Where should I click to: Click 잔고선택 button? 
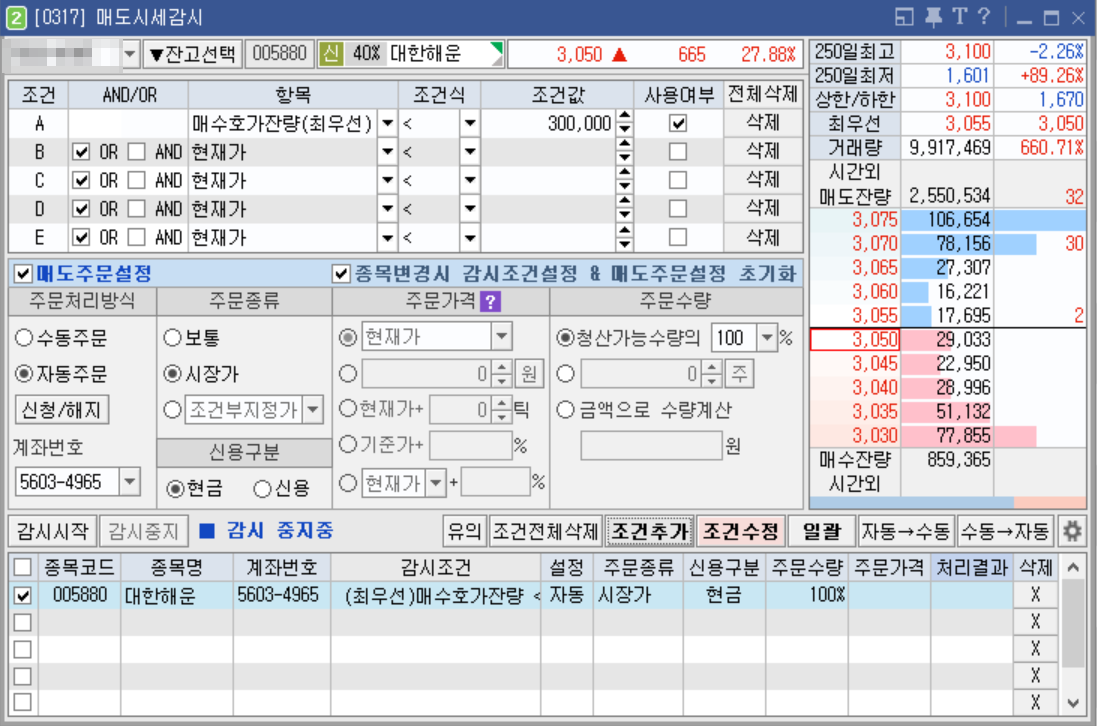point(193,54)
